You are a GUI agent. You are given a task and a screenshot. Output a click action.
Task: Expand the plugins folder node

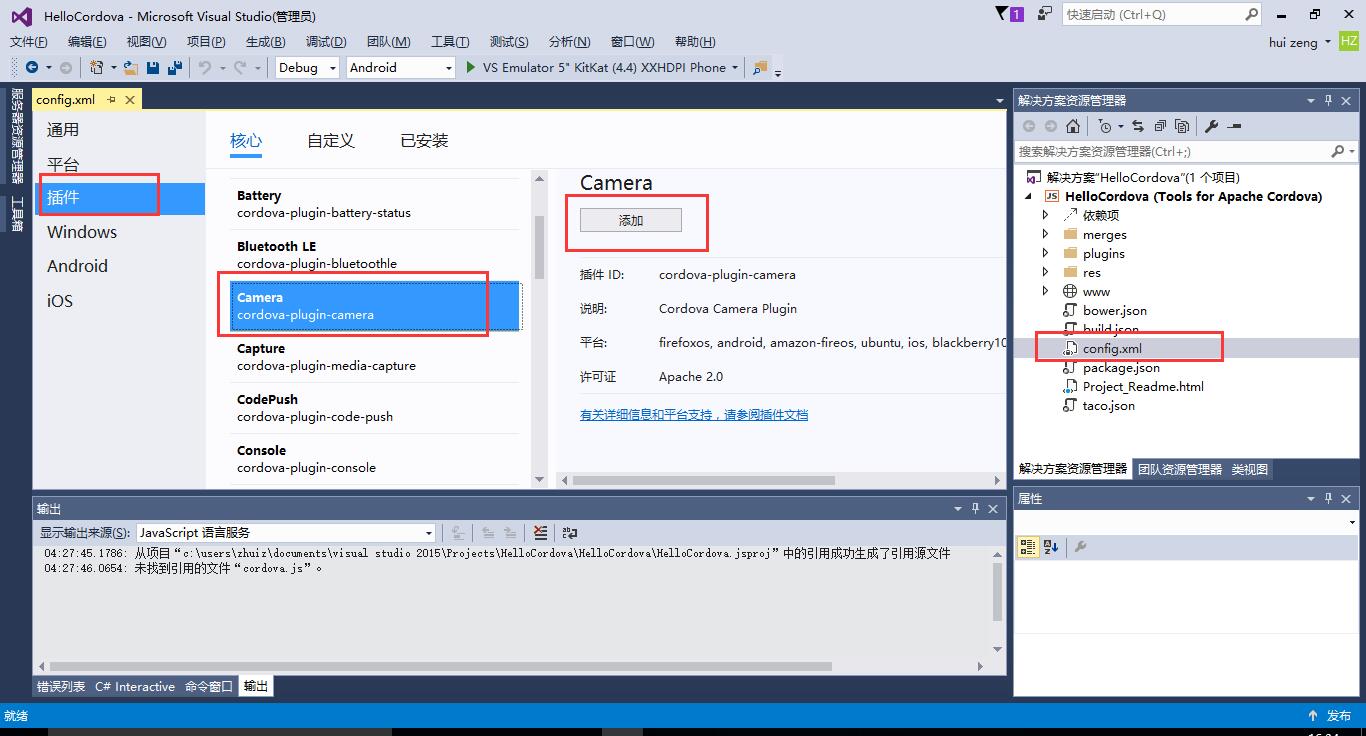pyautogui.click(x=1045, y=253)
